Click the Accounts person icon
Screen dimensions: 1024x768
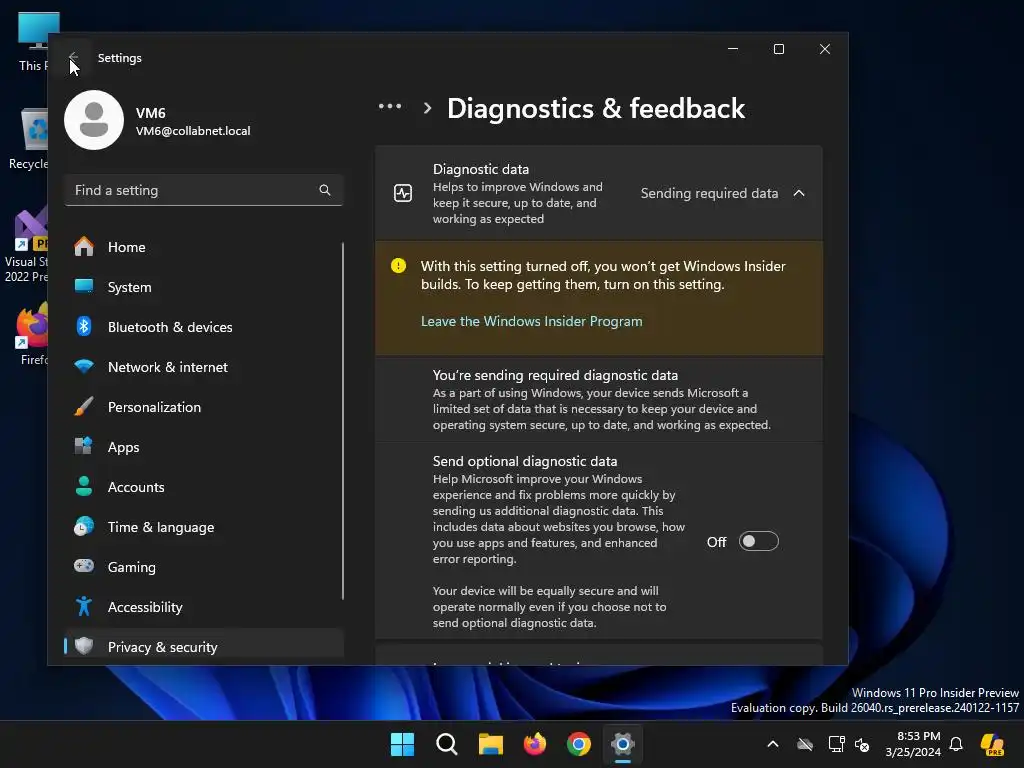click(84, 487)
